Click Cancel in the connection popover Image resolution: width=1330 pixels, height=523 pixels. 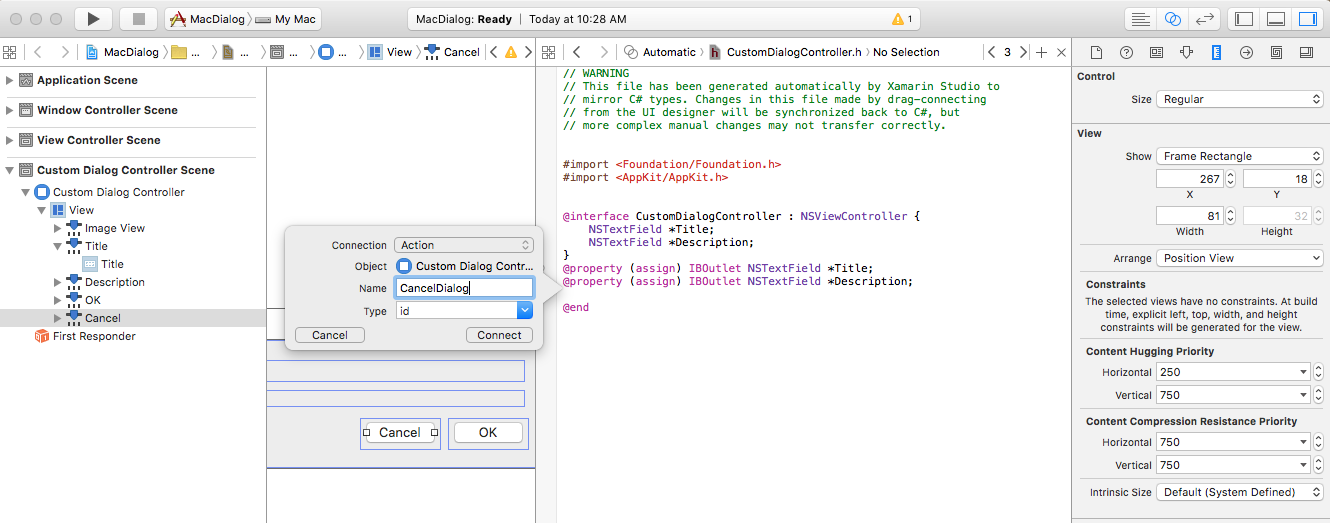[330, 335]
